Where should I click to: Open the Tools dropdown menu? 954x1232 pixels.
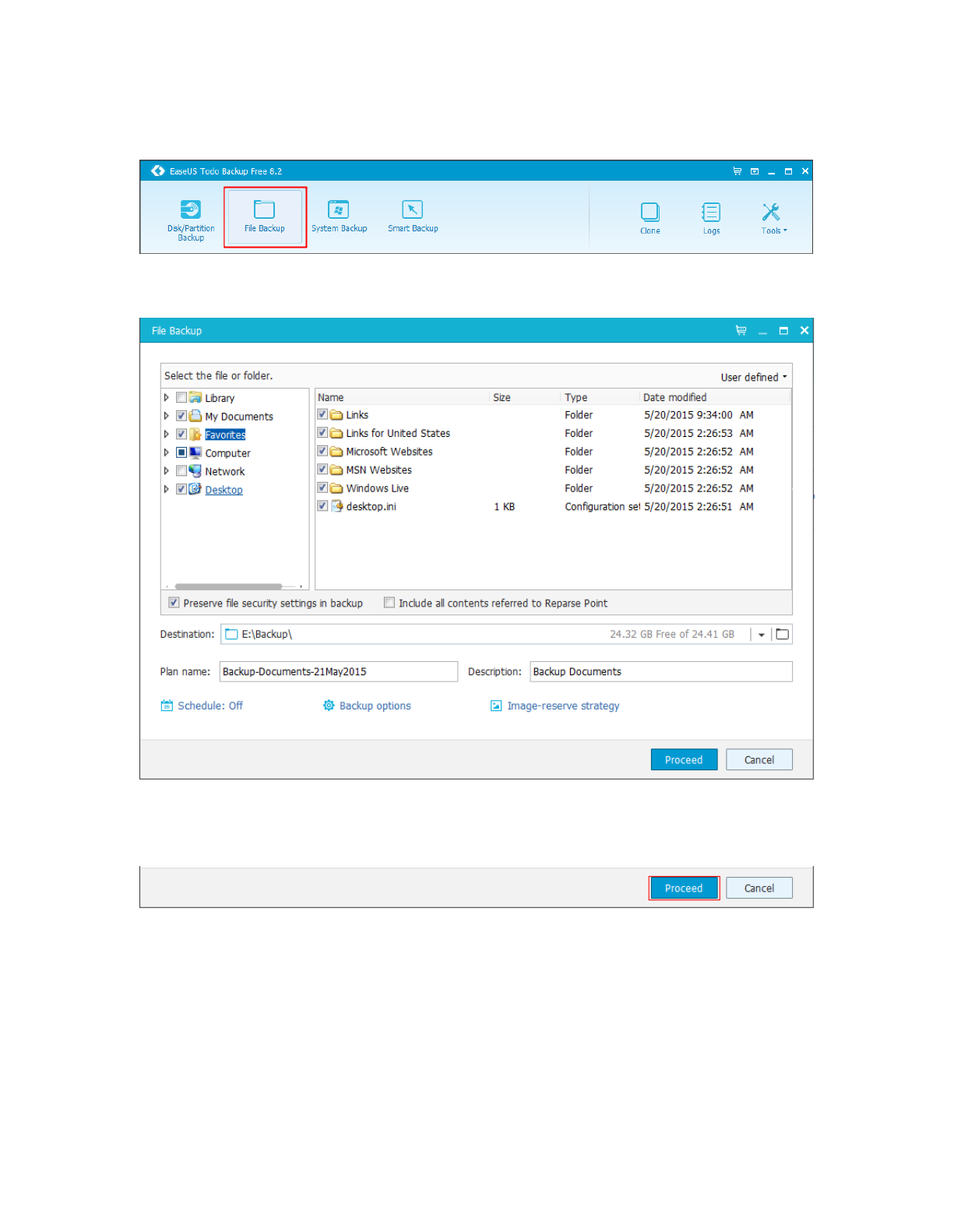[x=773, y=218]
